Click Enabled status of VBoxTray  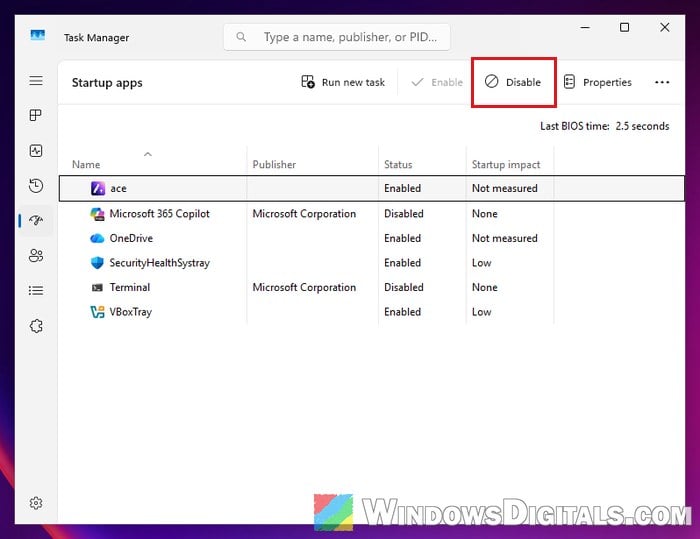tap(402, 312)
